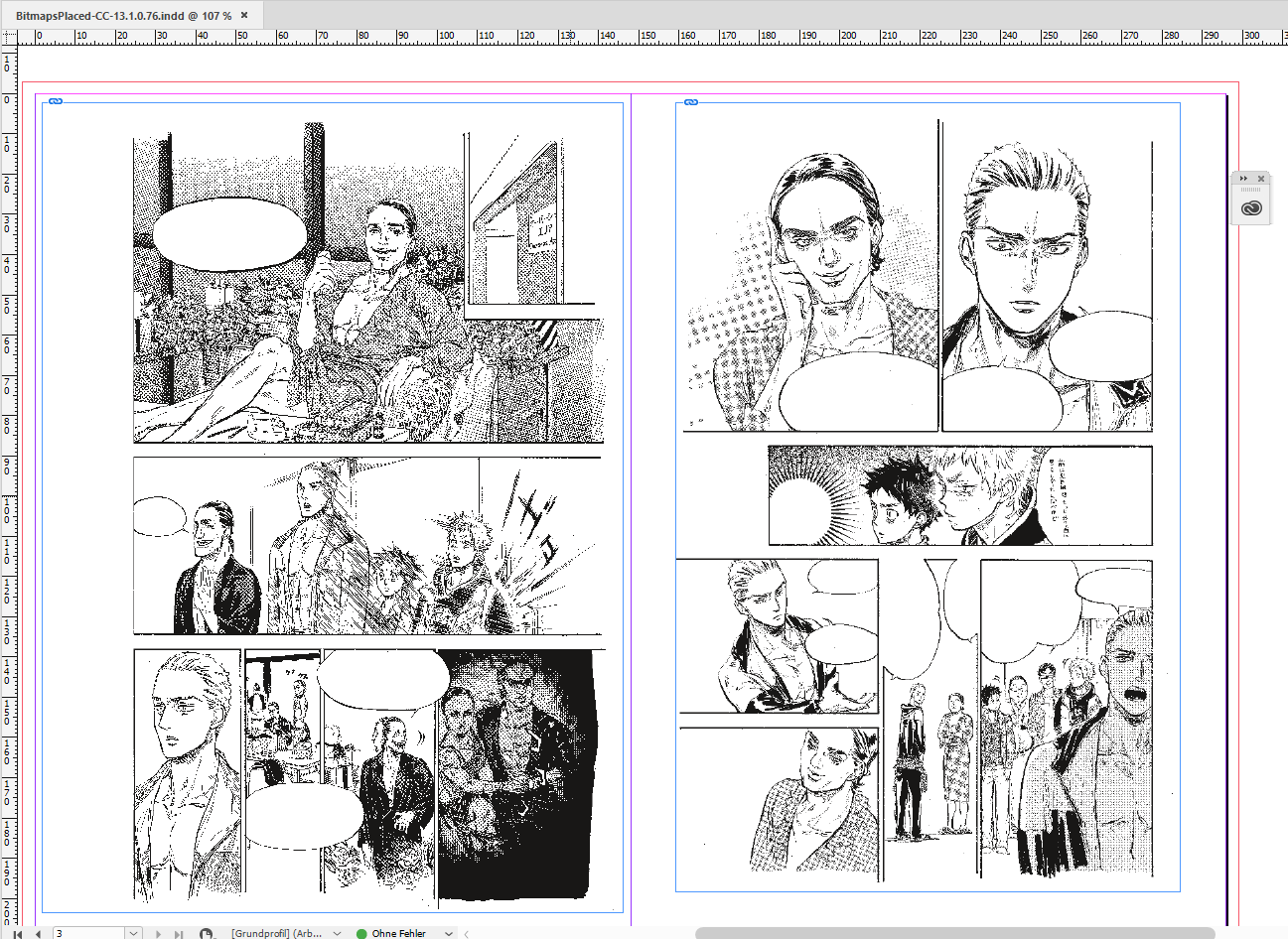This screenshot has width=1288, height=939.
Task: Go to the next page
Action: [x=159, y=933]
